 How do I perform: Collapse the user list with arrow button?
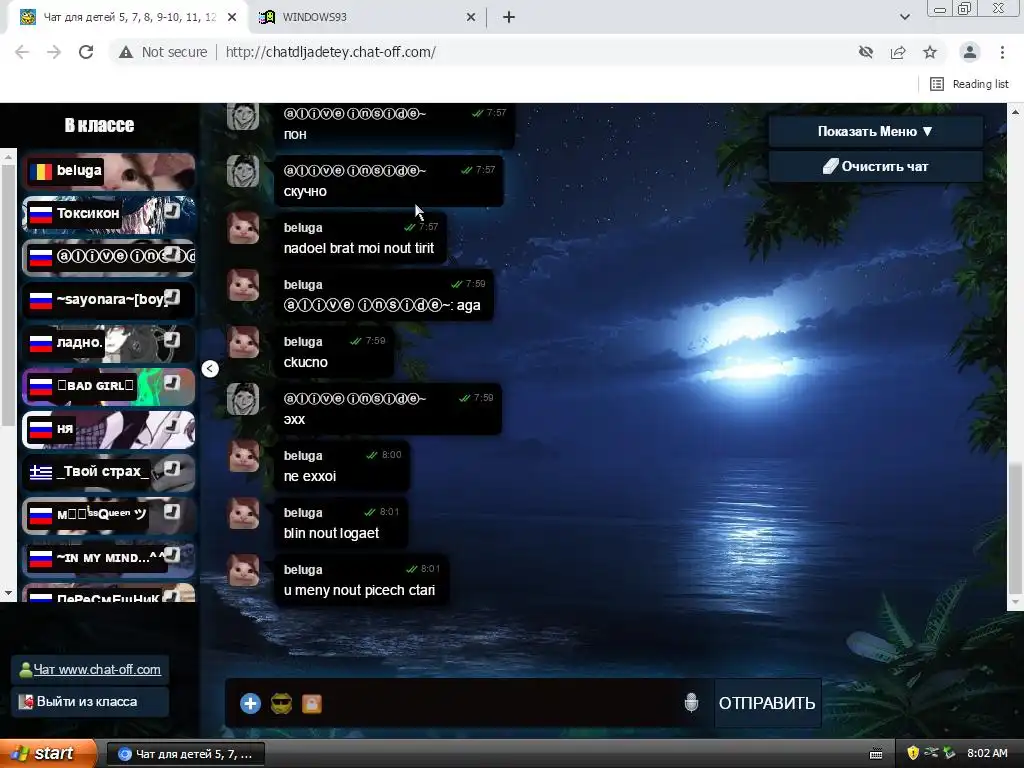tap(210, 368)
